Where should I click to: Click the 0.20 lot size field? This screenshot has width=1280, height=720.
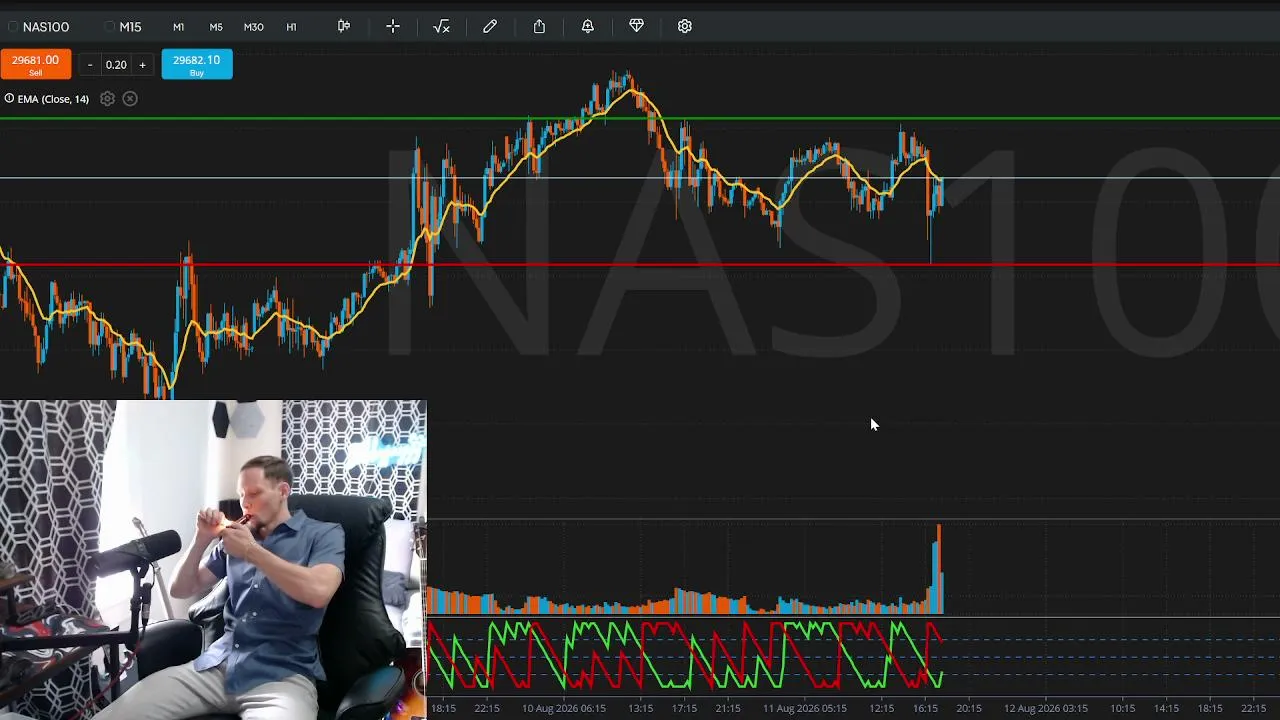116,65
